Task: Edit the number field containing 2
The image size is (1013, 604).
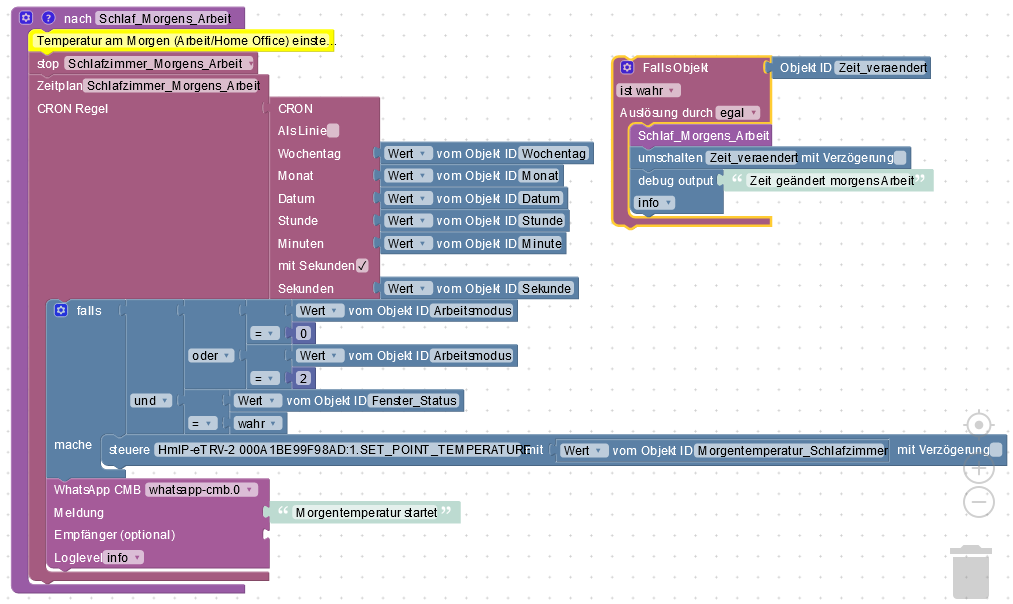Action: pyautogui.click(x=303, y=379)
